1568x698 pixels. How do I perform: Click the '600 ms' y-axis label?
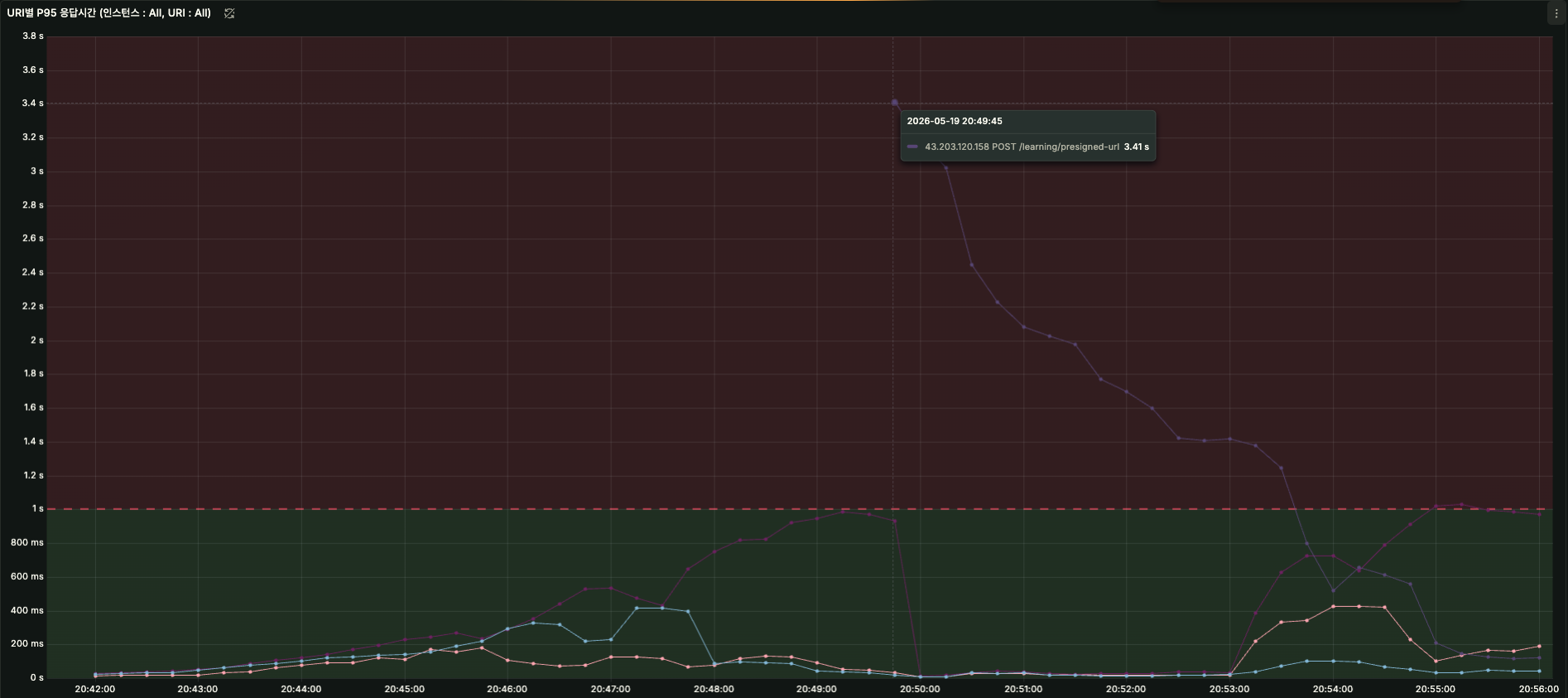point(27,576)
